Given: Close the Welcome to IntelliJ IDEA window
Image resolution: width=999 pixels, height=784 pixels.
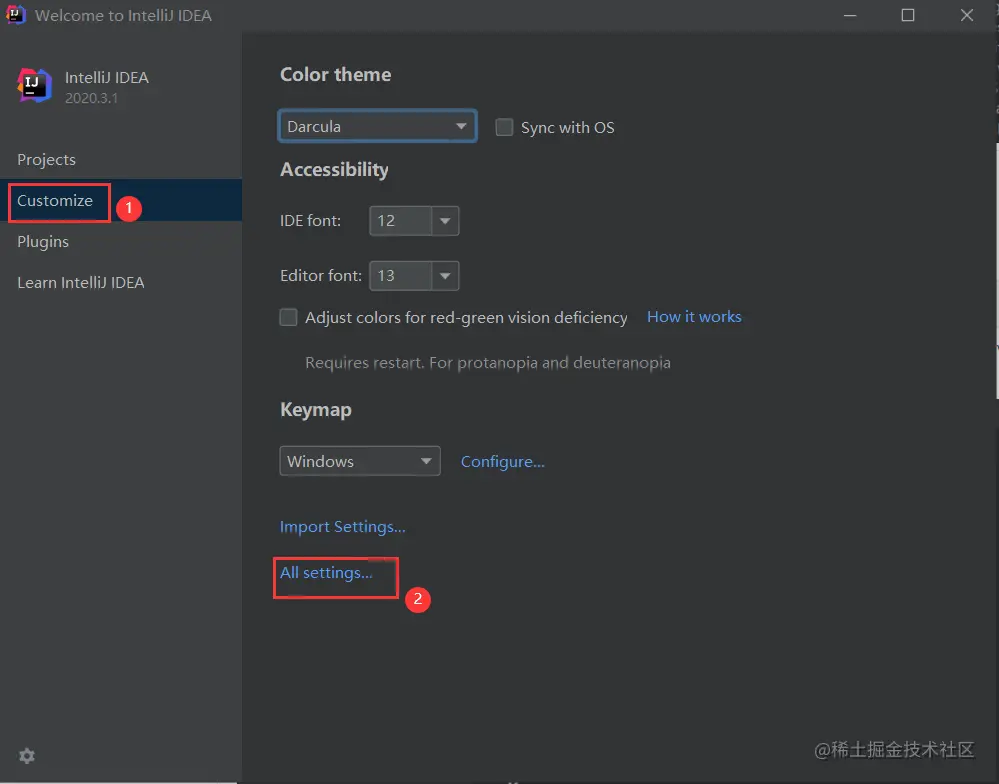Looking at the screenshot, I should pyautogui.click(x=967, y=15).
